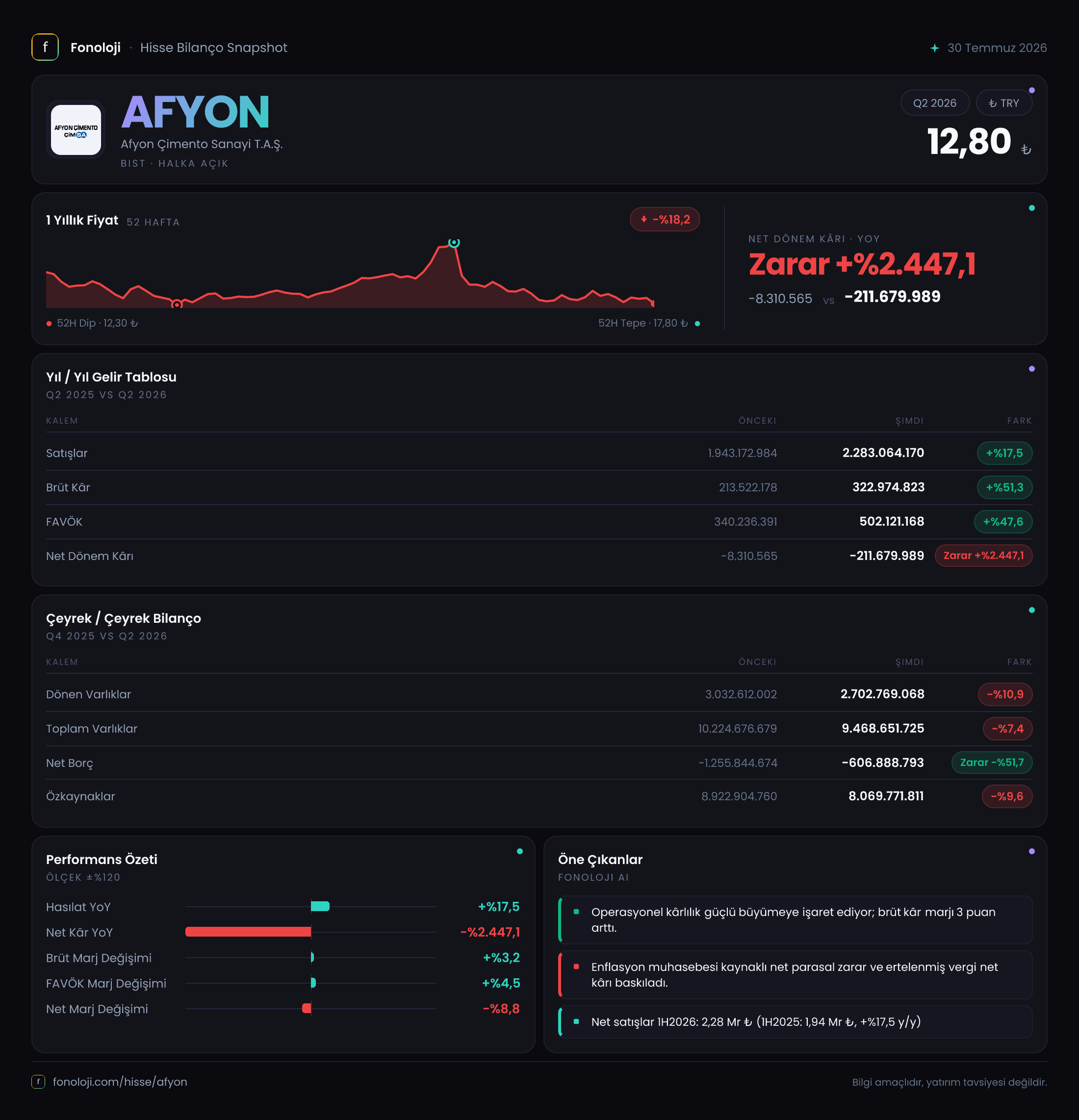Click the Afyon Çimento company logo
The height and width of the screenshot is (1120, 1079).
tap(76, 130)
